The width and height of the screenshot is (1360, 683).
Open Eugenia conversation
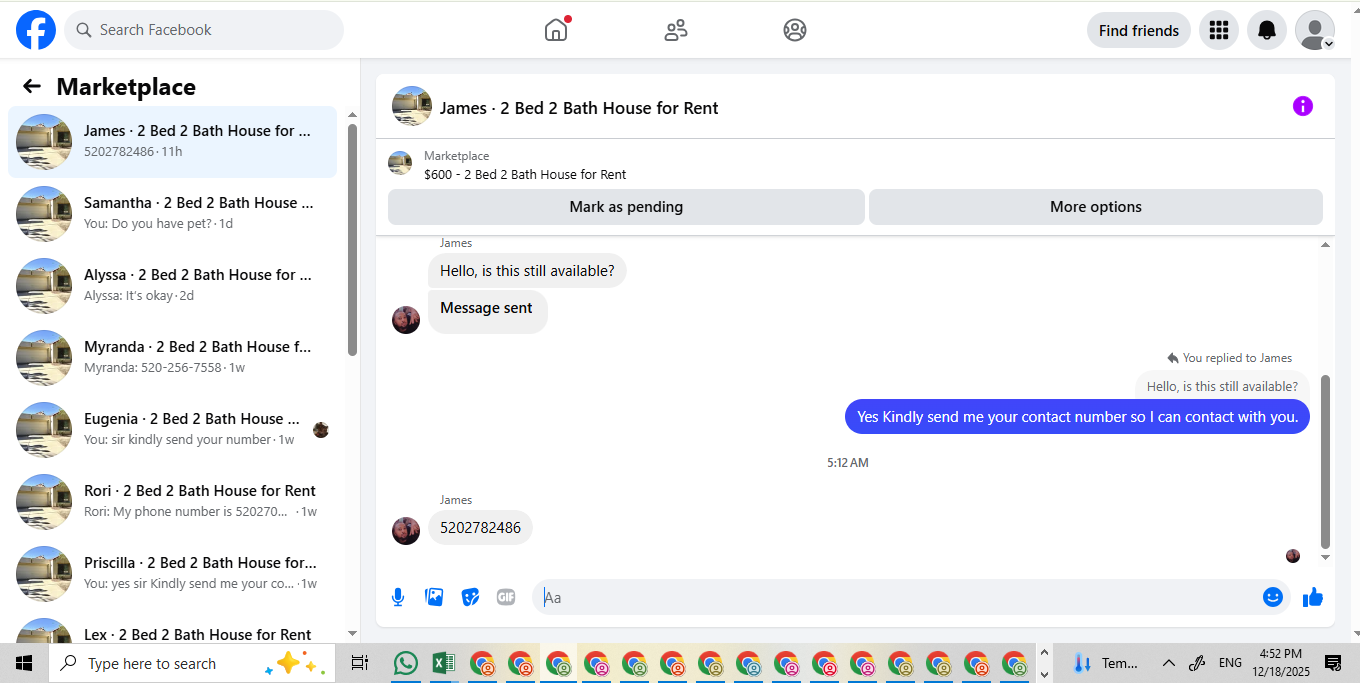172,430
